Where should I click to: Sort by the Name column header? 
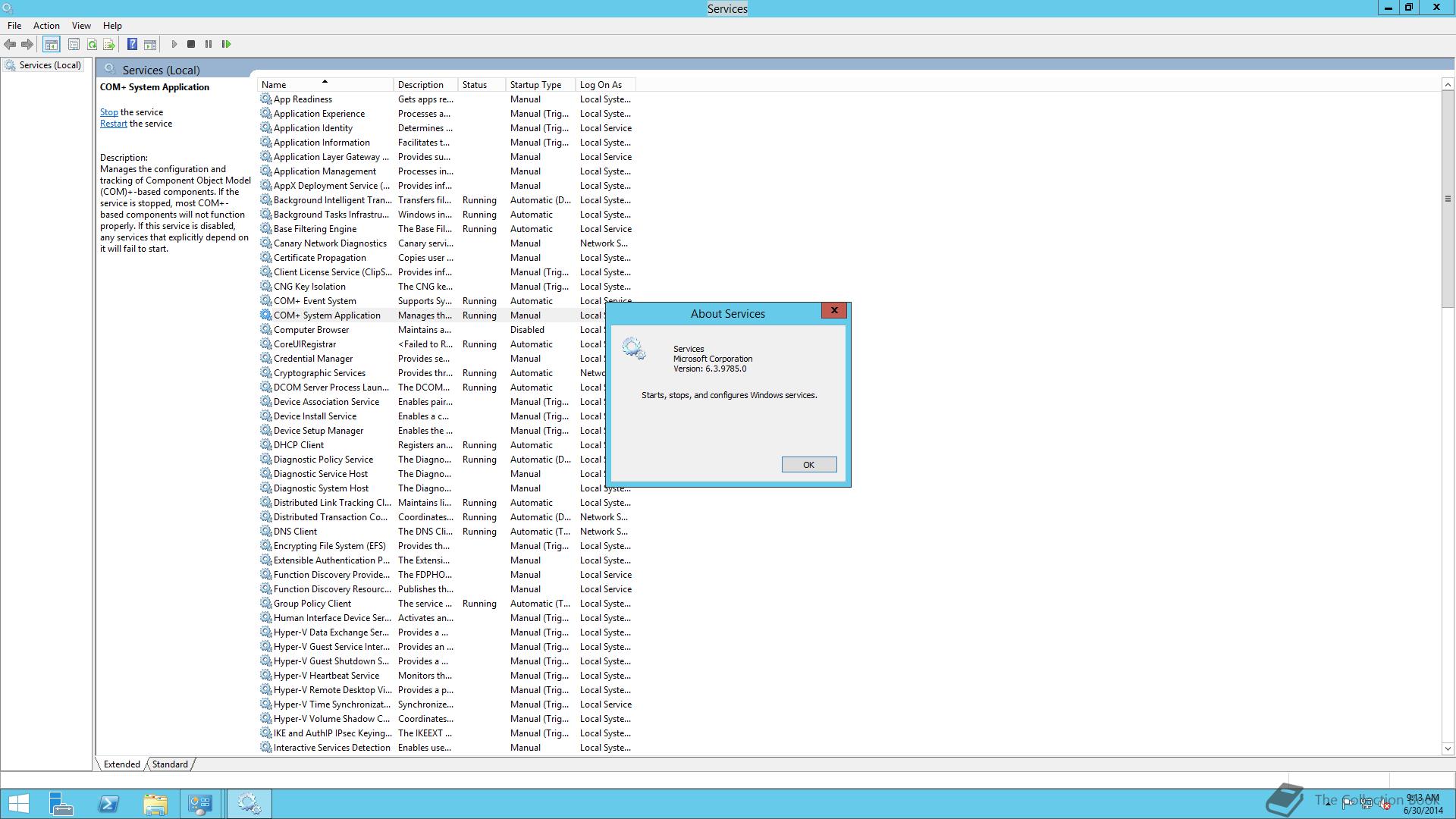tap(325, 84)
